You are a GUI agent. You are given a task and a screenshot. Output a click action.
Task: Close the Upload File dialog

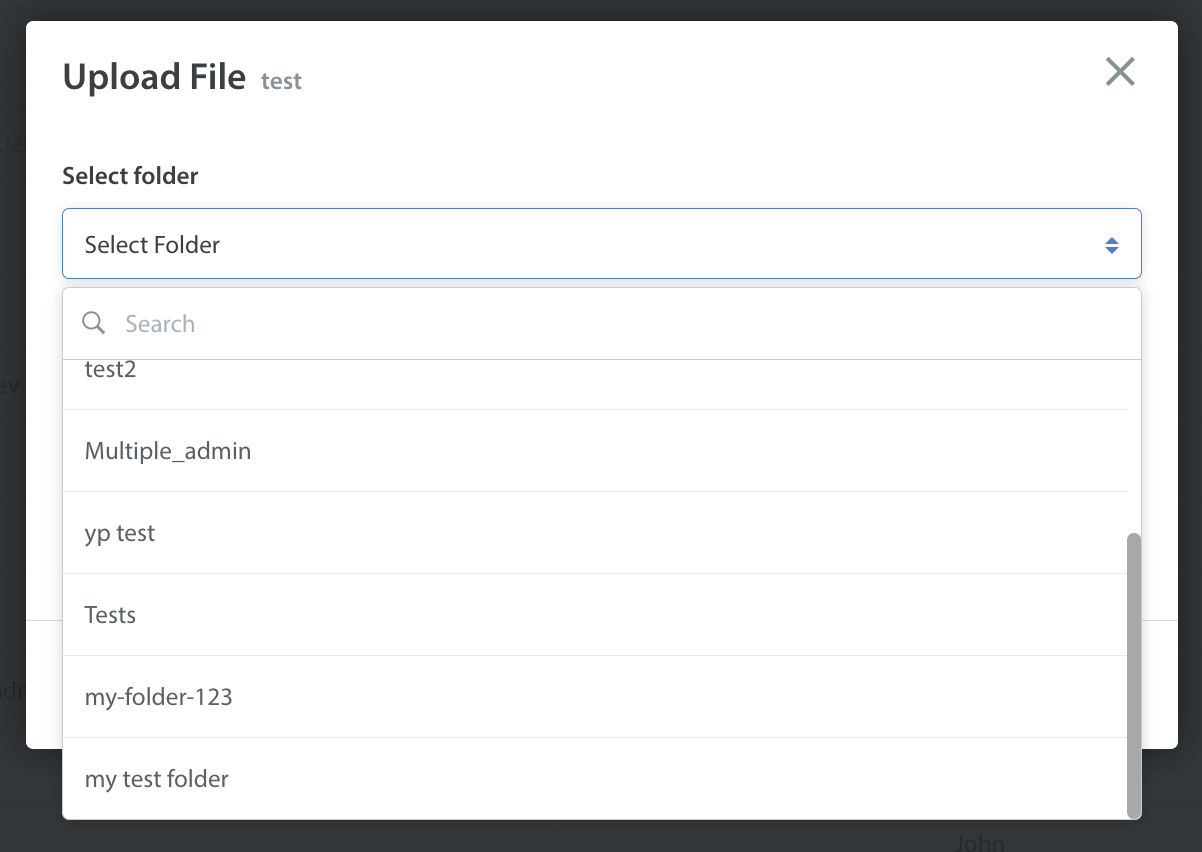(1119, 72)
